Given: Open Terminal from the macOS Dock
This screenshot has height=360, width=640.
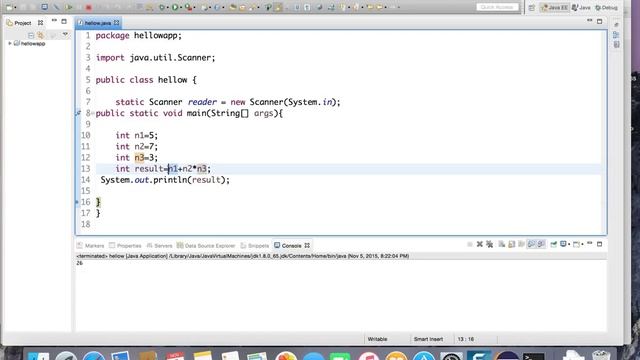Looking at the screenshot, I should [x=534, y=356].
